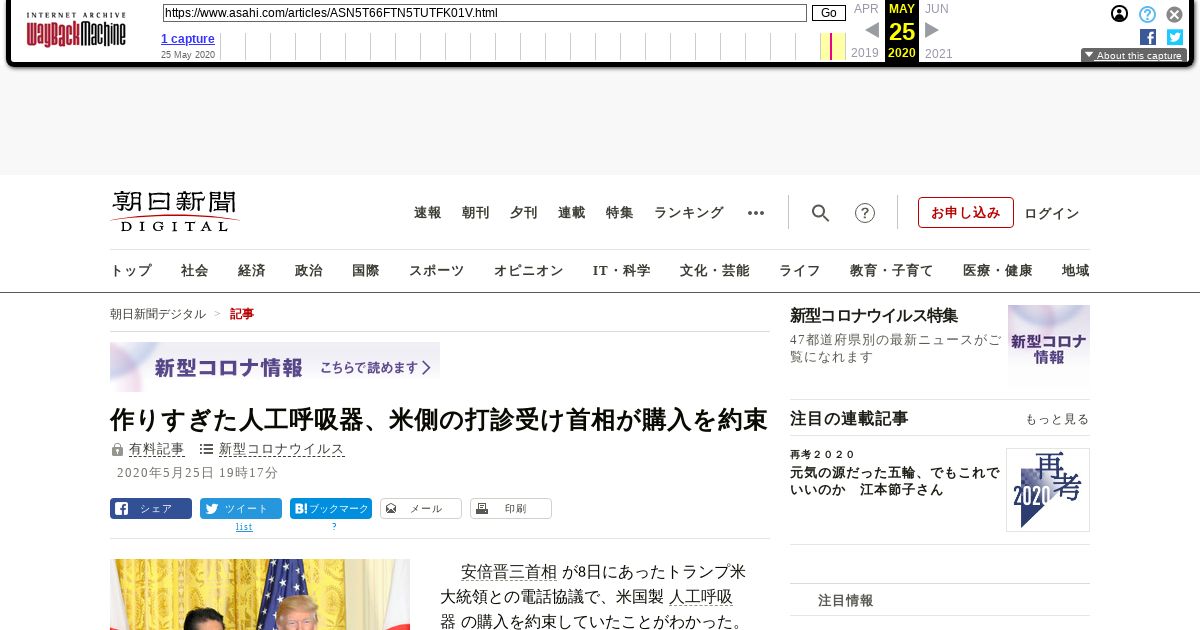Image resolution: width=1200 pixels, height=630 pixels.
Task: Select the IT・科学 category tab
Action: 622,271
